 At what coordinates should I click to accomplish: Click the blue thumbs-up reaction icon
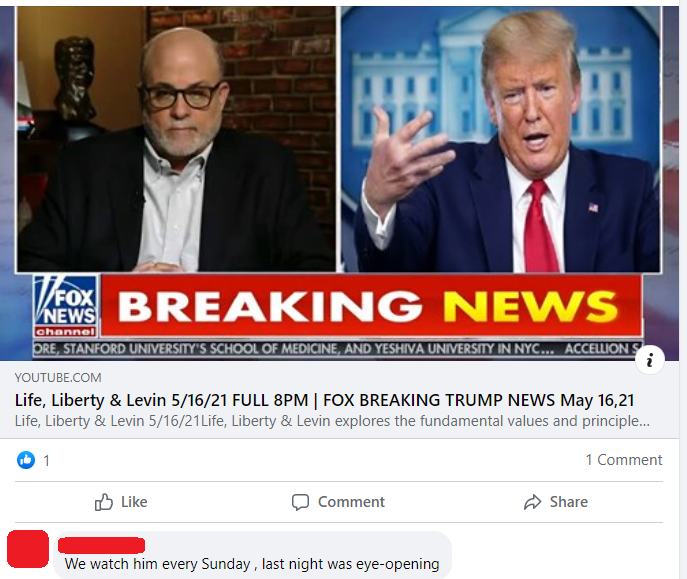(26, 460)
